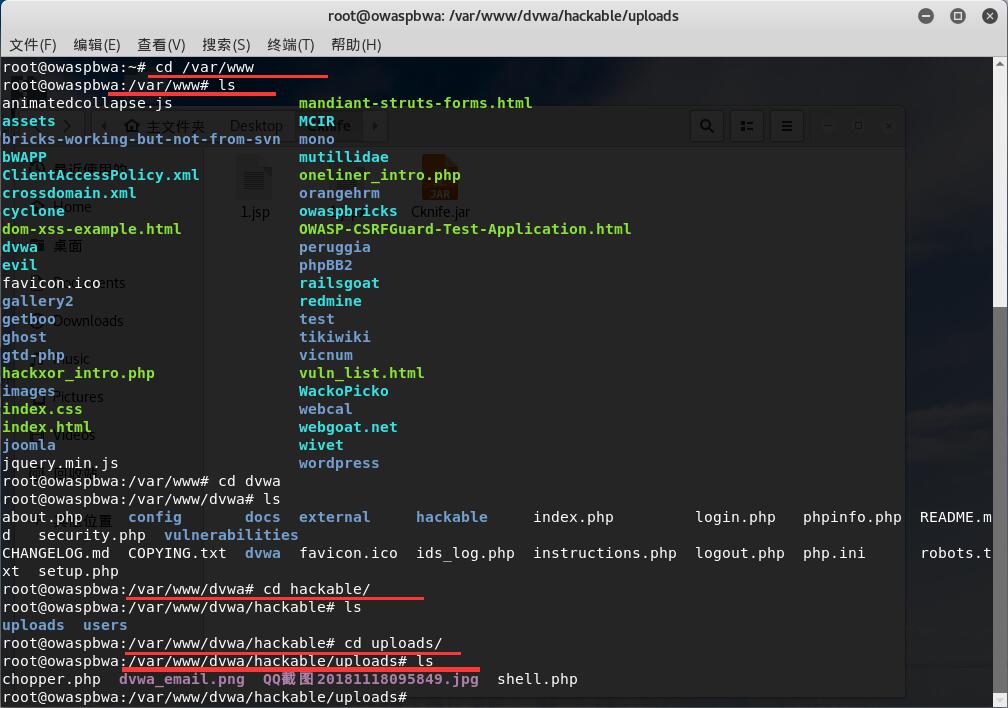1008x708 pixels.
Task: Click the text 'crossdomain.xml'
Action: click(x=69, y=193)
